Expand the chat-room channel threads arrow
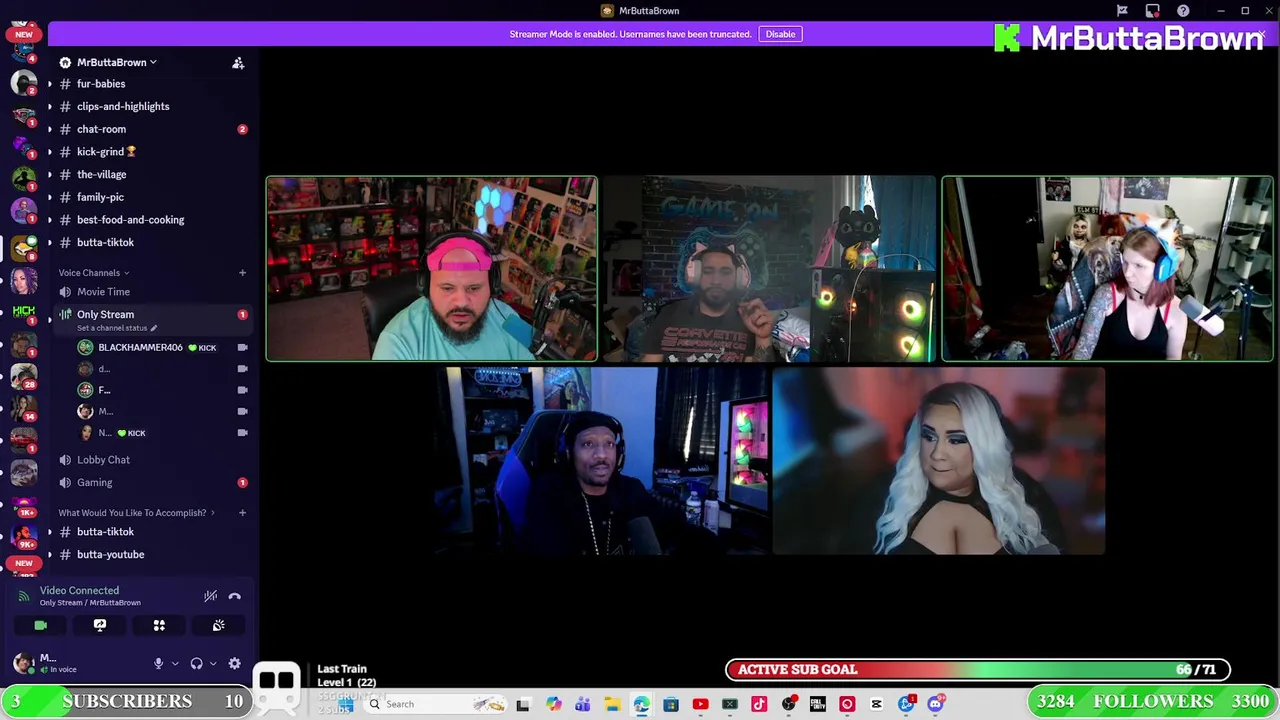Viewport: 1280px width, 720px height. (50, 129)
